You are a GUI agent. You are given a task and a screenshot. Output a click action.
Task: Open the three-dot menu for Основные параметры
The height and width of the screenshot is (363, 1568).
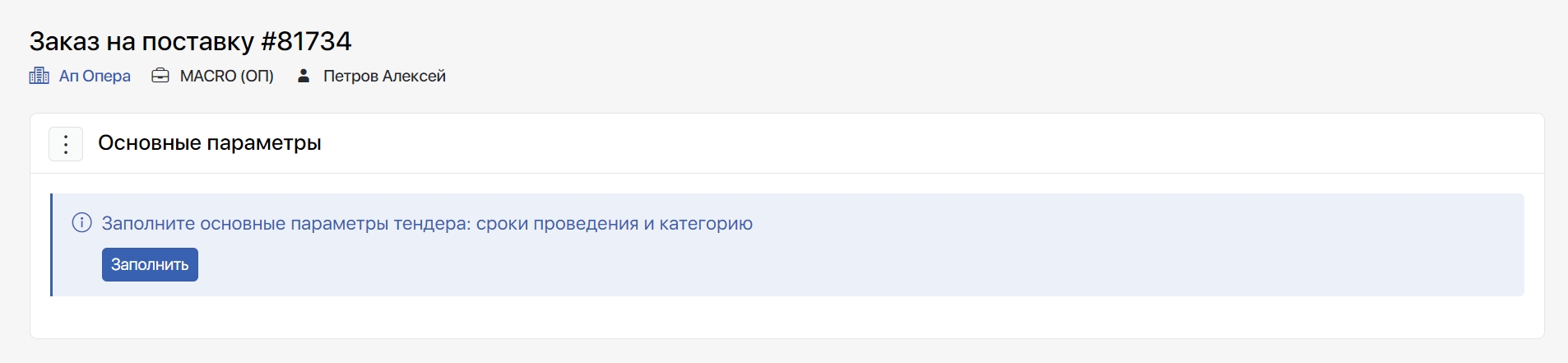point(66,144)
